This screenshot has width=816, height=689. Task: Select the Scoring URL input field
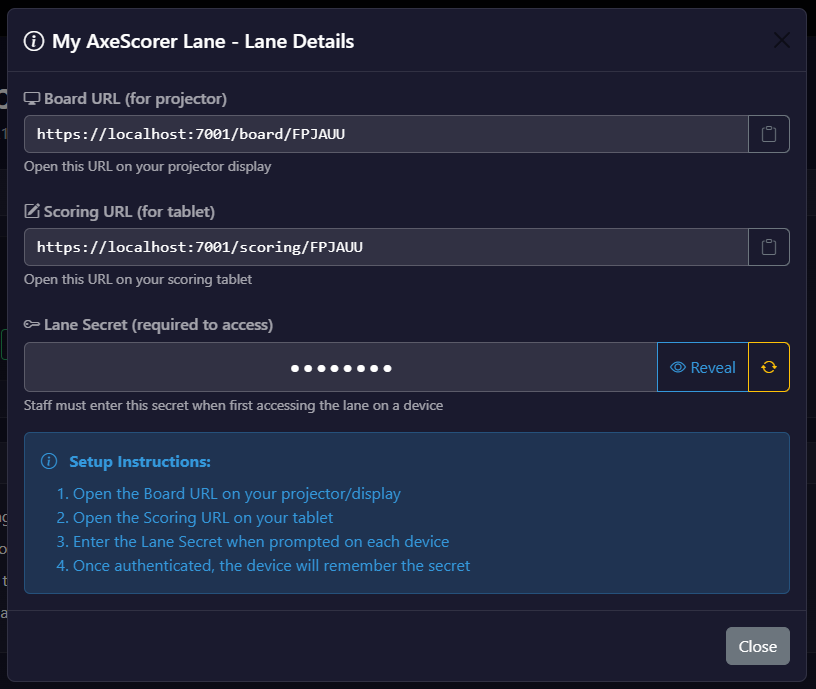(x=385, y=247)
